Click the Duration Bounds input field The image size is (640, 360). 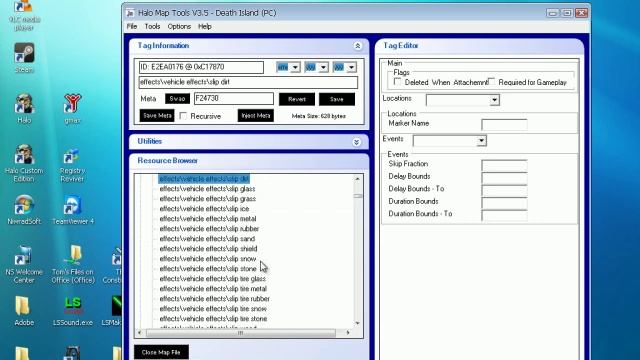tap(504, 202)
